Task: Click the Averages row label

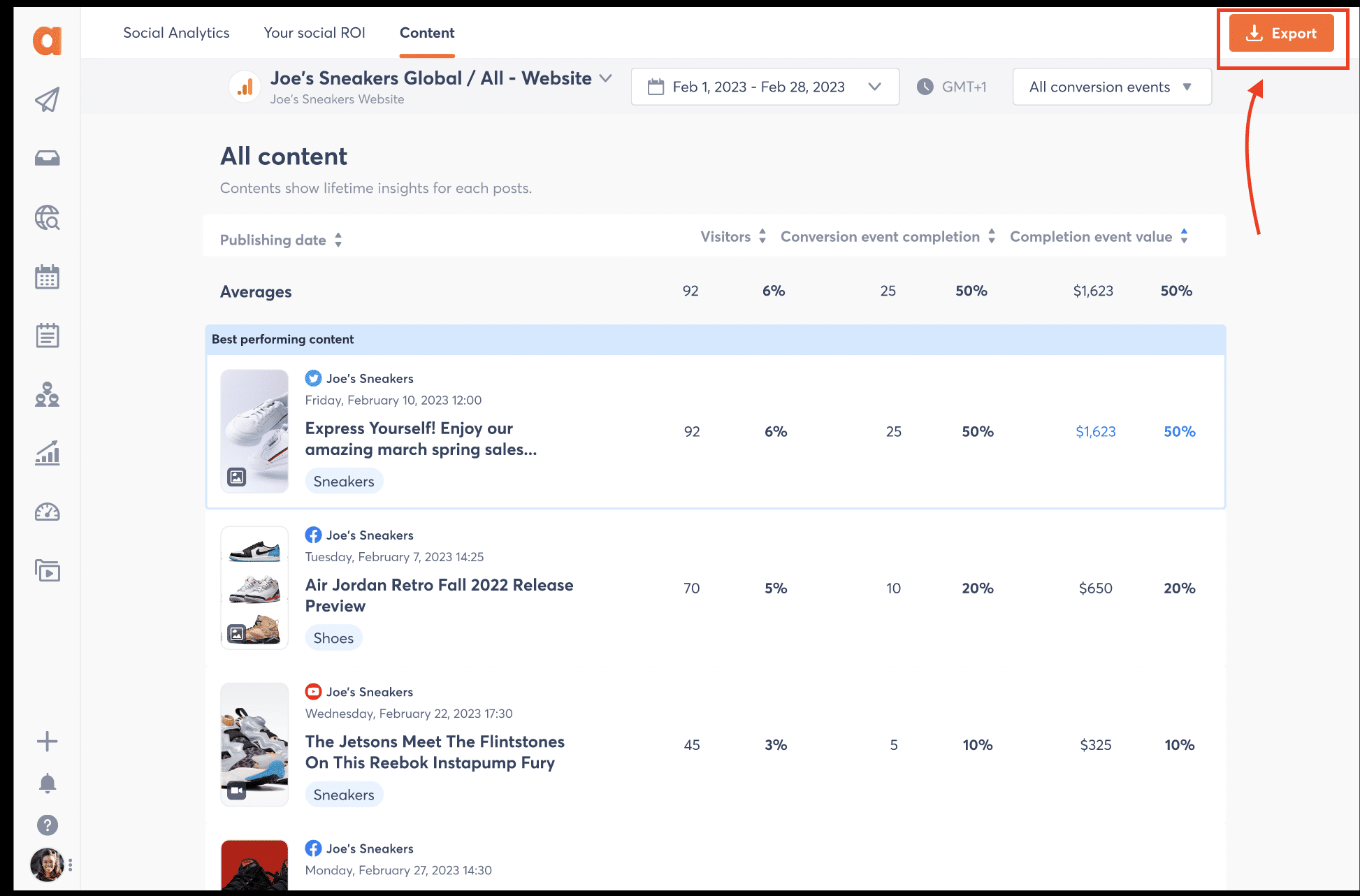Action: 256,291
